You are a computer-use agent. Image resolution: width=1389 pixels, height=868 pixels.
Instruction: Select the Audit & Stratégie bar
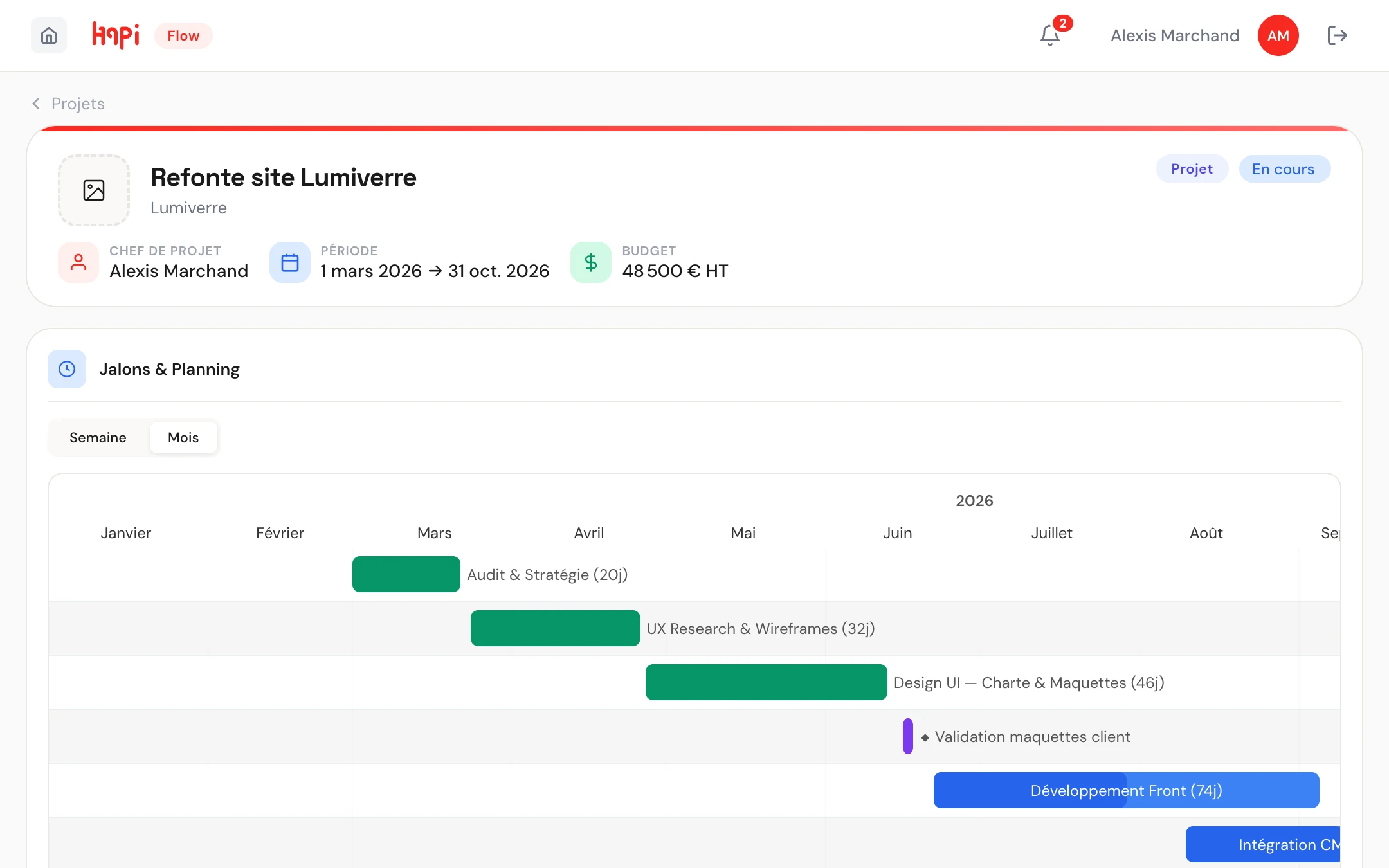[406, 574]
